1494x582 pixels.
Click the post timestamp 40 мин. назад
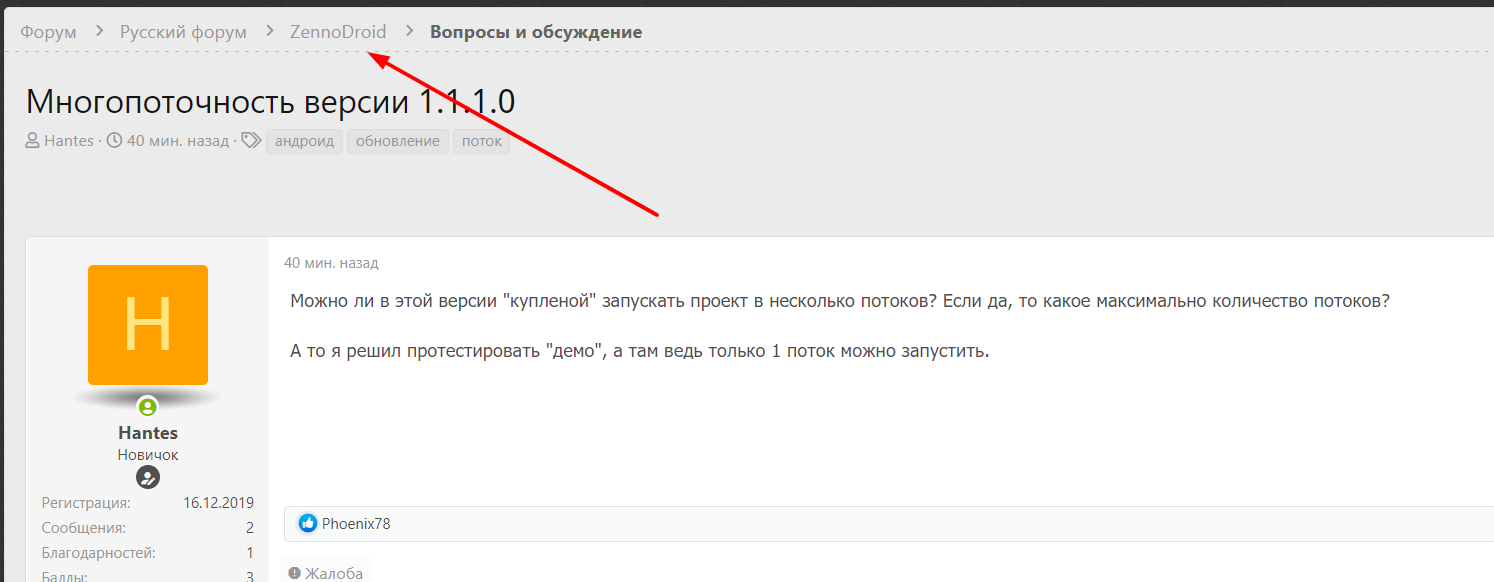point(331,264)
